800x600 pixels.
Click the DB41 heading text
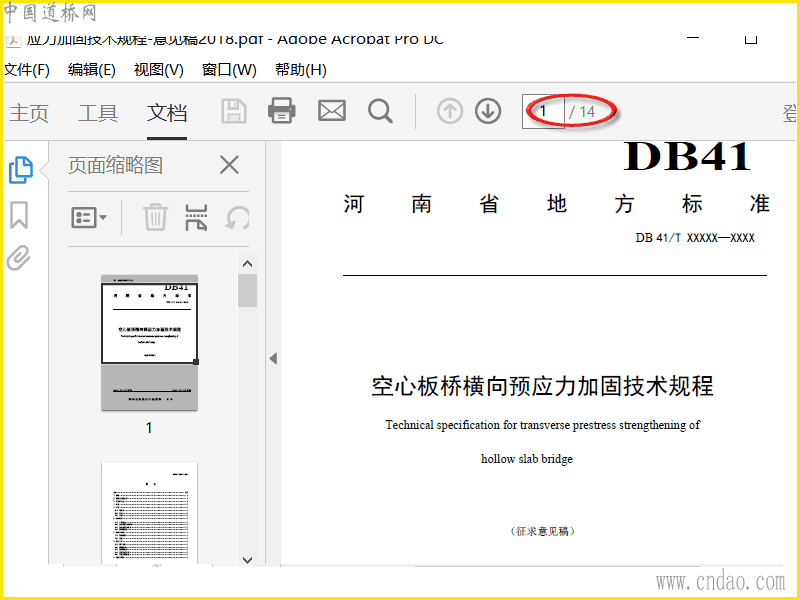(687, 157)
